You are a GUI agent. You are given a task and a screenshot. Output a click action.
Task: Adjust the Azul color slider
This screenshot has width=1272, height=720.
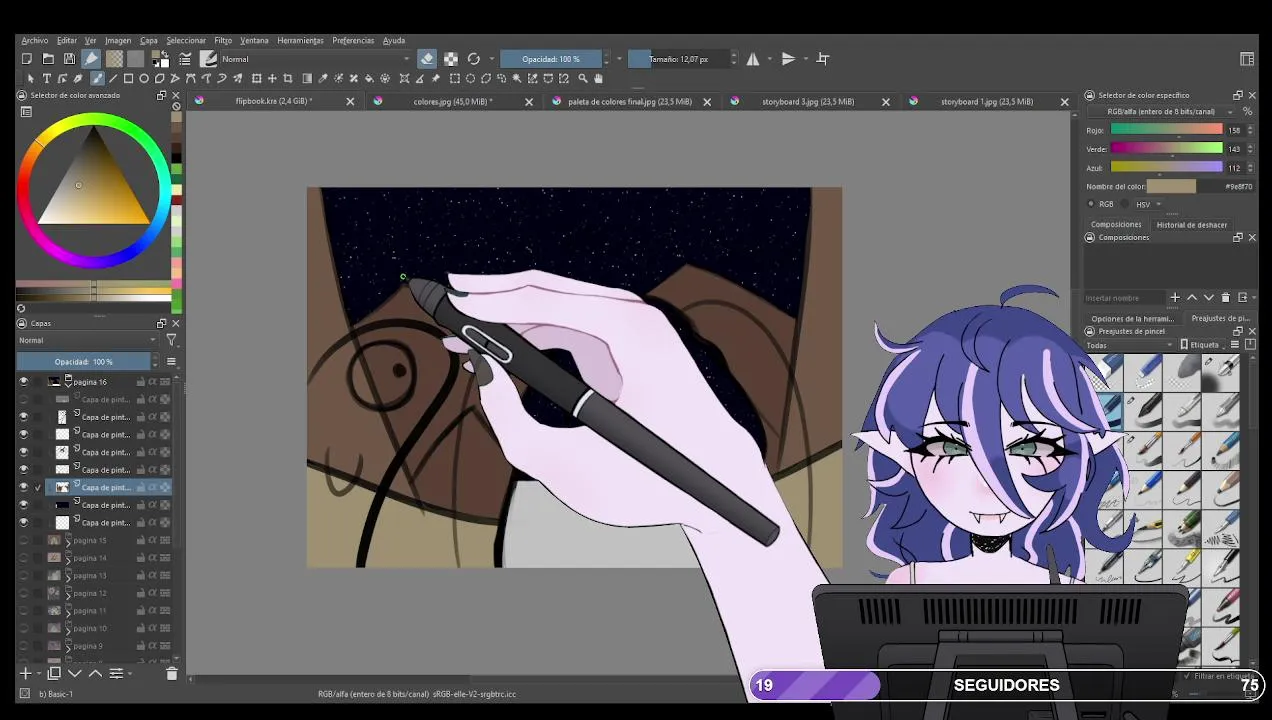pos(1166,167)
